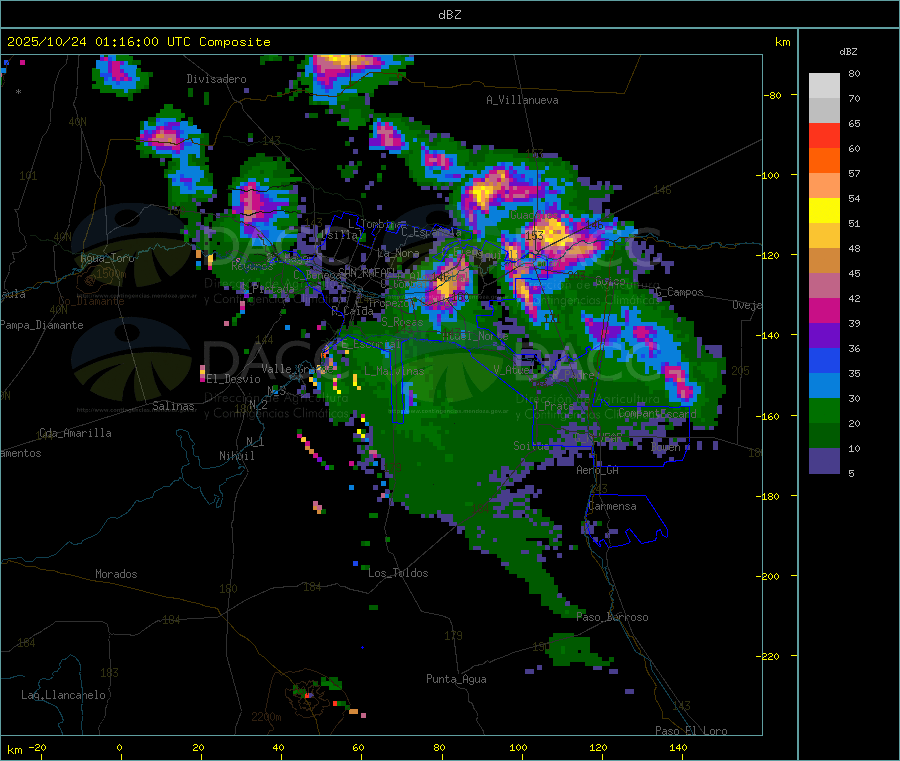Image resolution: width=900 pixels, height=761 pixels.
Task: Click the 'Divisadero' map label
Action: tap(216, 79)
